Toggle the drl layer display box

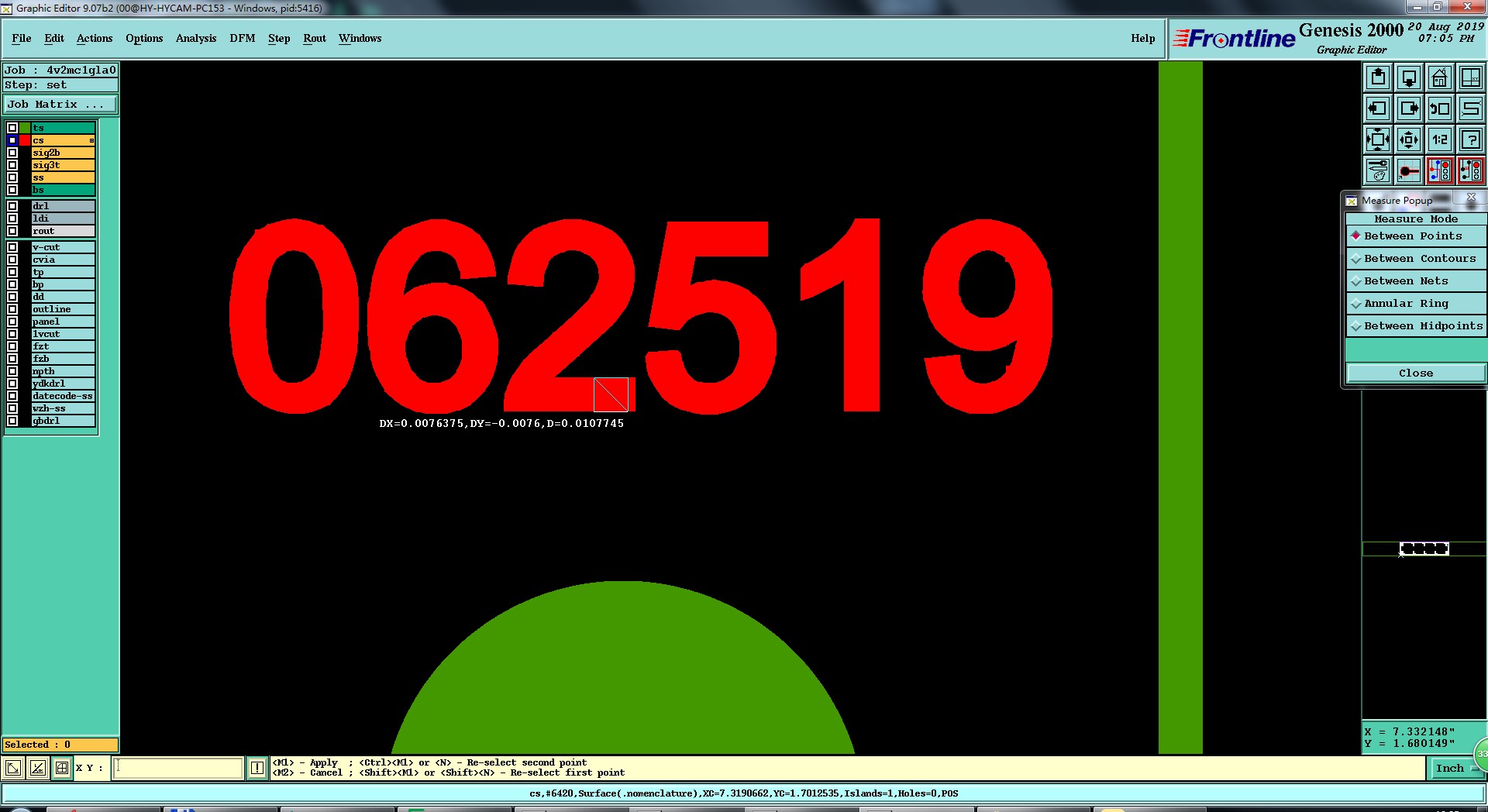click(12, 206)
